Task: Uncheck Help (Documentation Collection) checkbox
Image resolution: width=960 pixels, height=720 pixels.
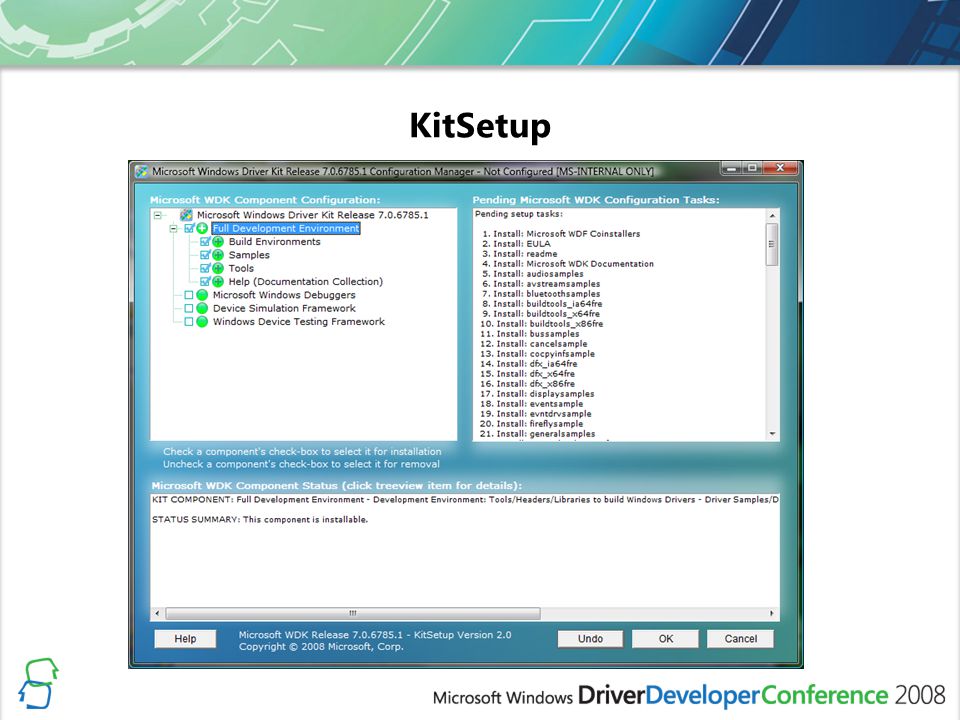Action: (205, 282)
